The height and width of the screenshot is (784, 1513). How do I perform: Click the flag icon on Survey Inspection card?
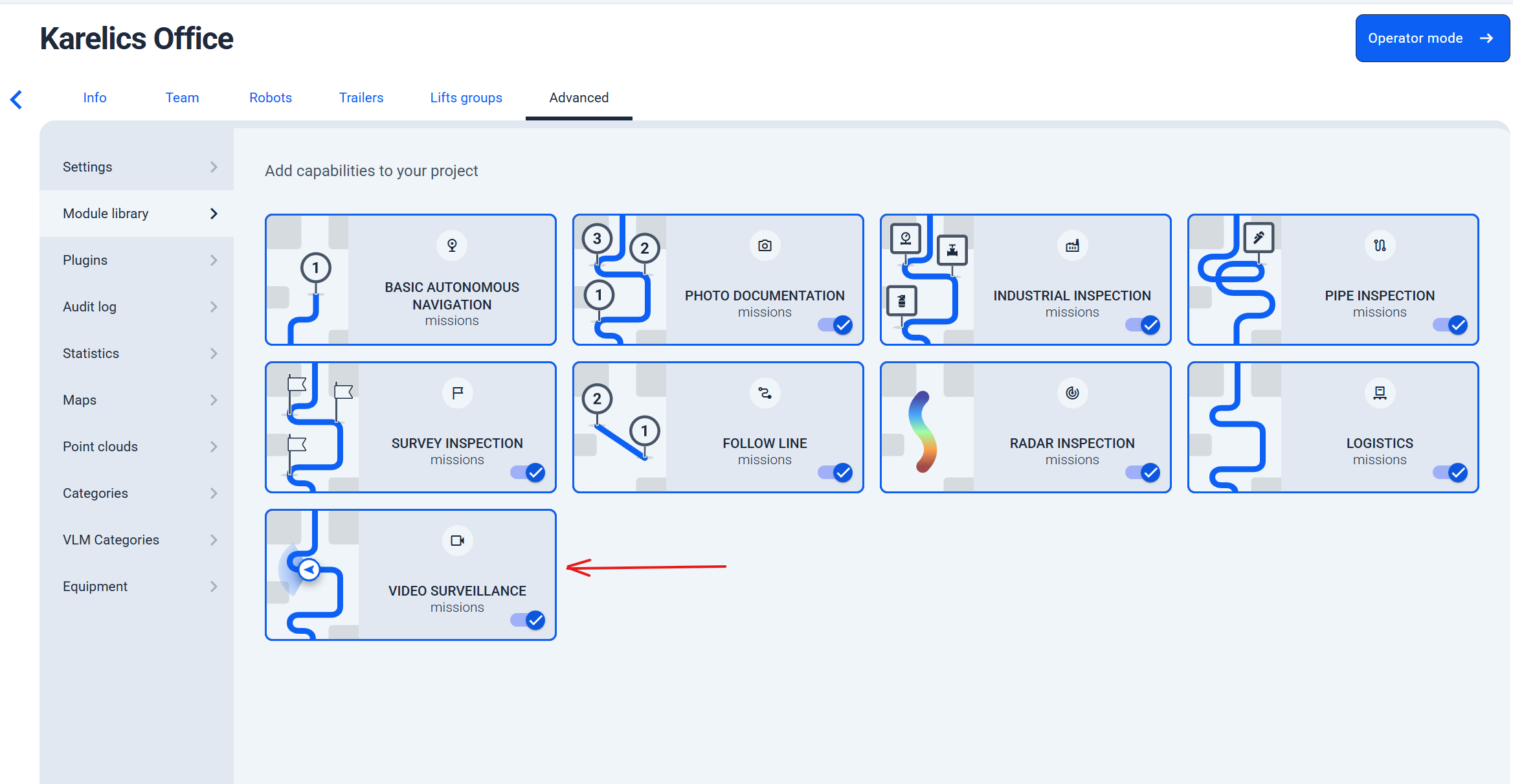[x=457, y=393]
